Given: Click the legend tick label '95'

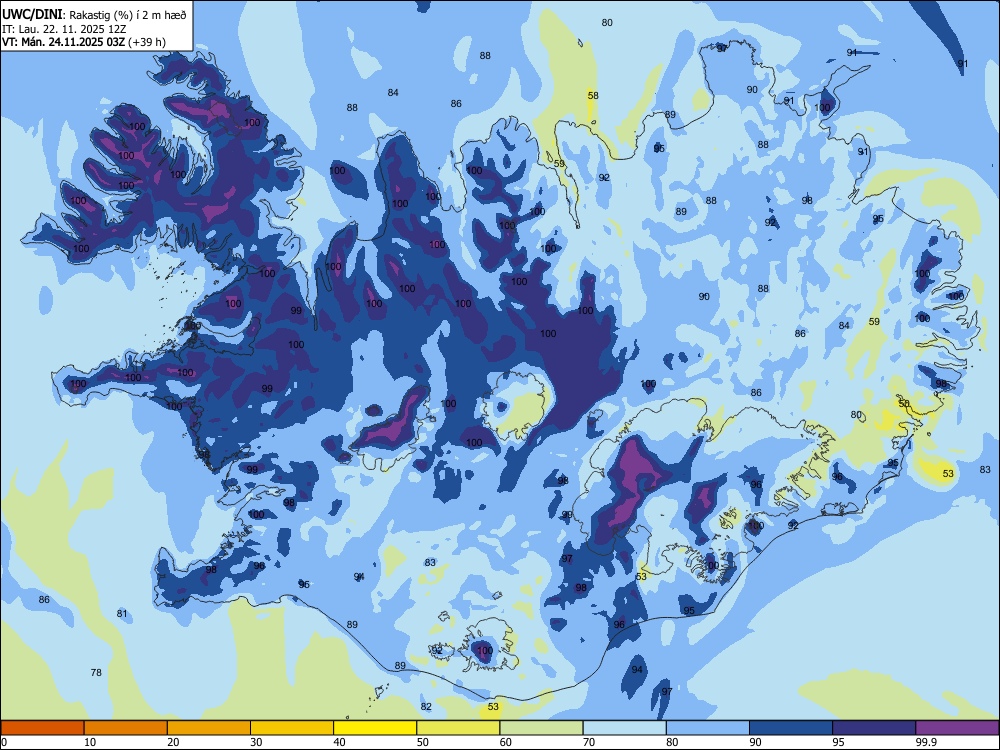Looking at the screenshot, I should [839, 742].
